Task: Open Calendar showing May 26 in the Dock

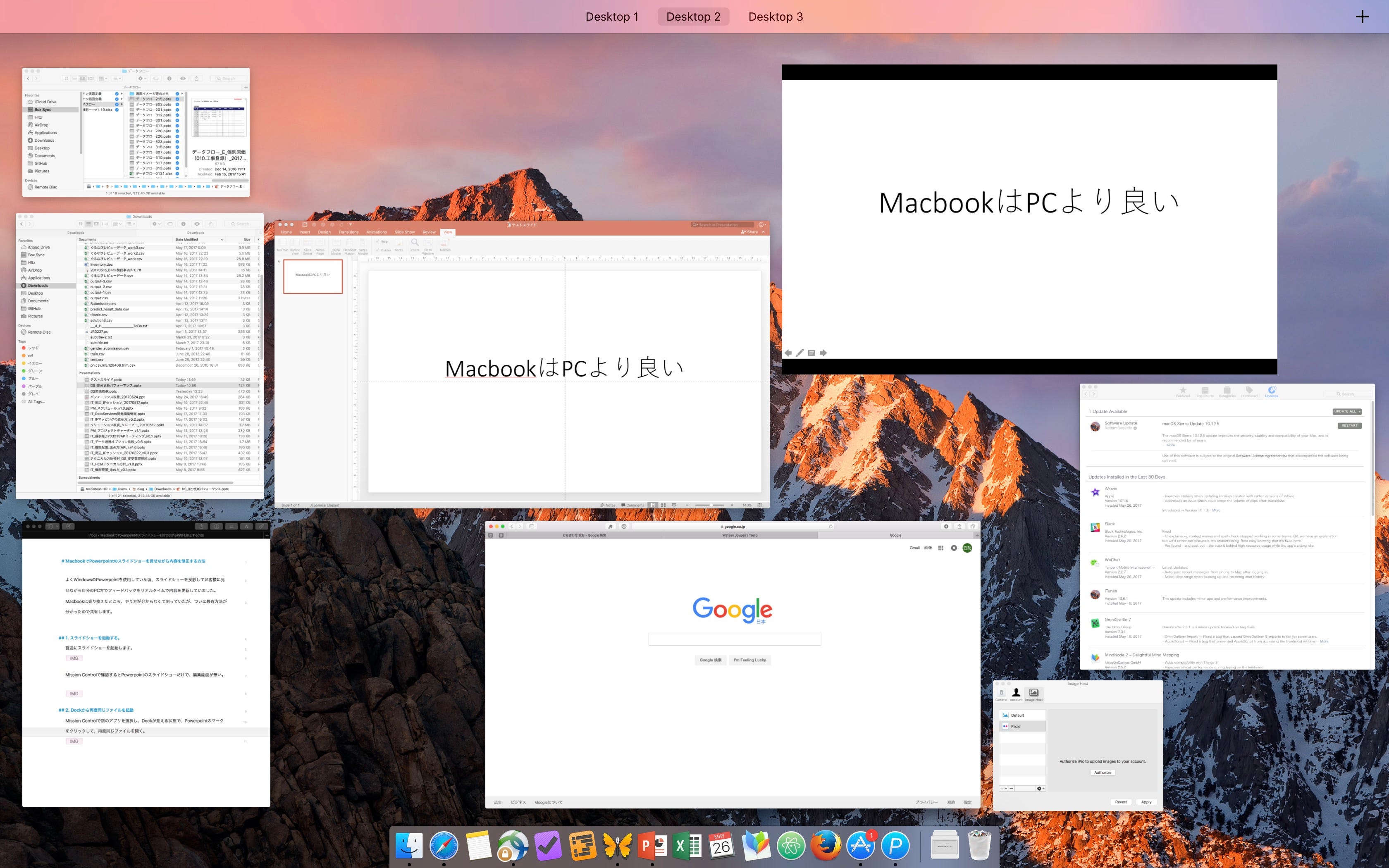Action: point(721,845)
